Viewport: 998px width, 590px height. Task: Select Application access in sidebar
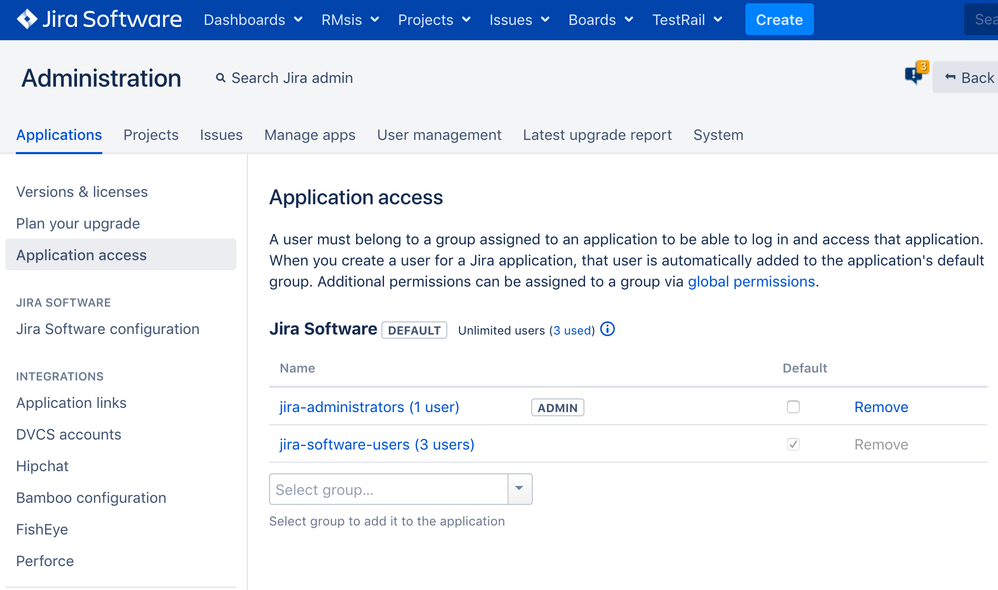[x=120, y=255]
